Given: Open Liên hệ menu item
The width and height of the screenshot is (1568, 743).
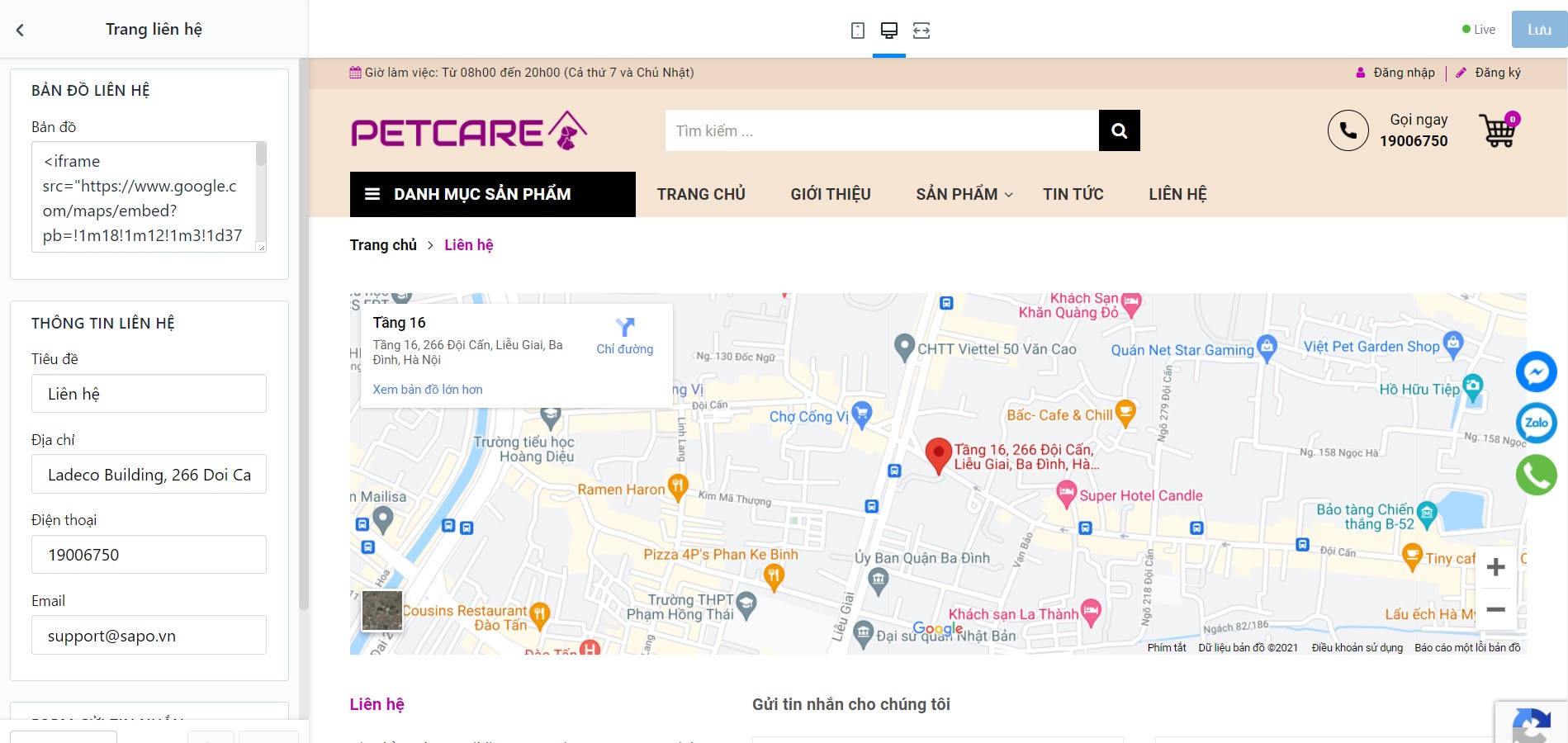Looking at the screenshot, I should [1177, 194].
